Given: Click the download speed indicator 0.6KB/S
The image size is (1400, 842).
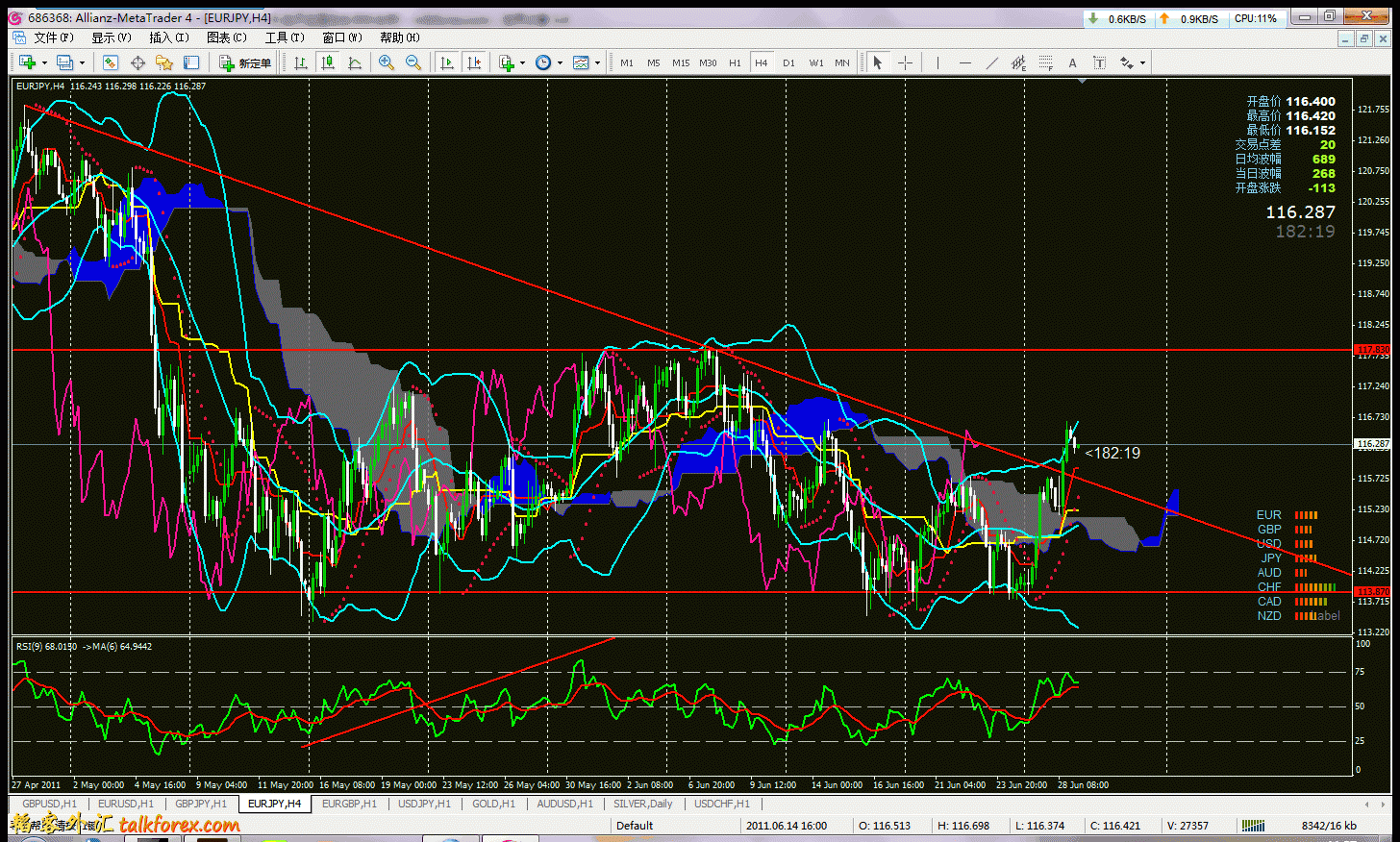Looking at the screenshot, I should [1119, 18].
